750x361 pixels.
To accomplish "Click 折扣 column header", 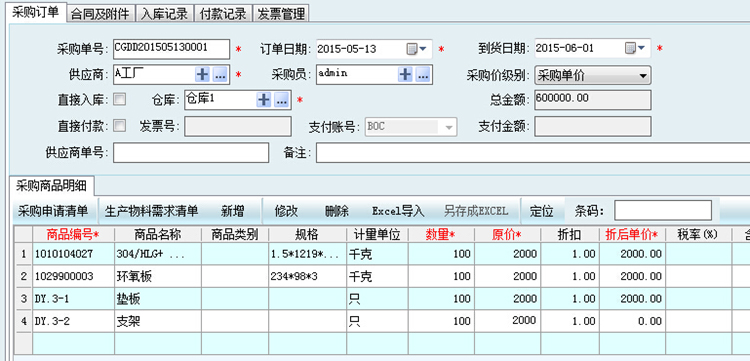I will [569, 234].
